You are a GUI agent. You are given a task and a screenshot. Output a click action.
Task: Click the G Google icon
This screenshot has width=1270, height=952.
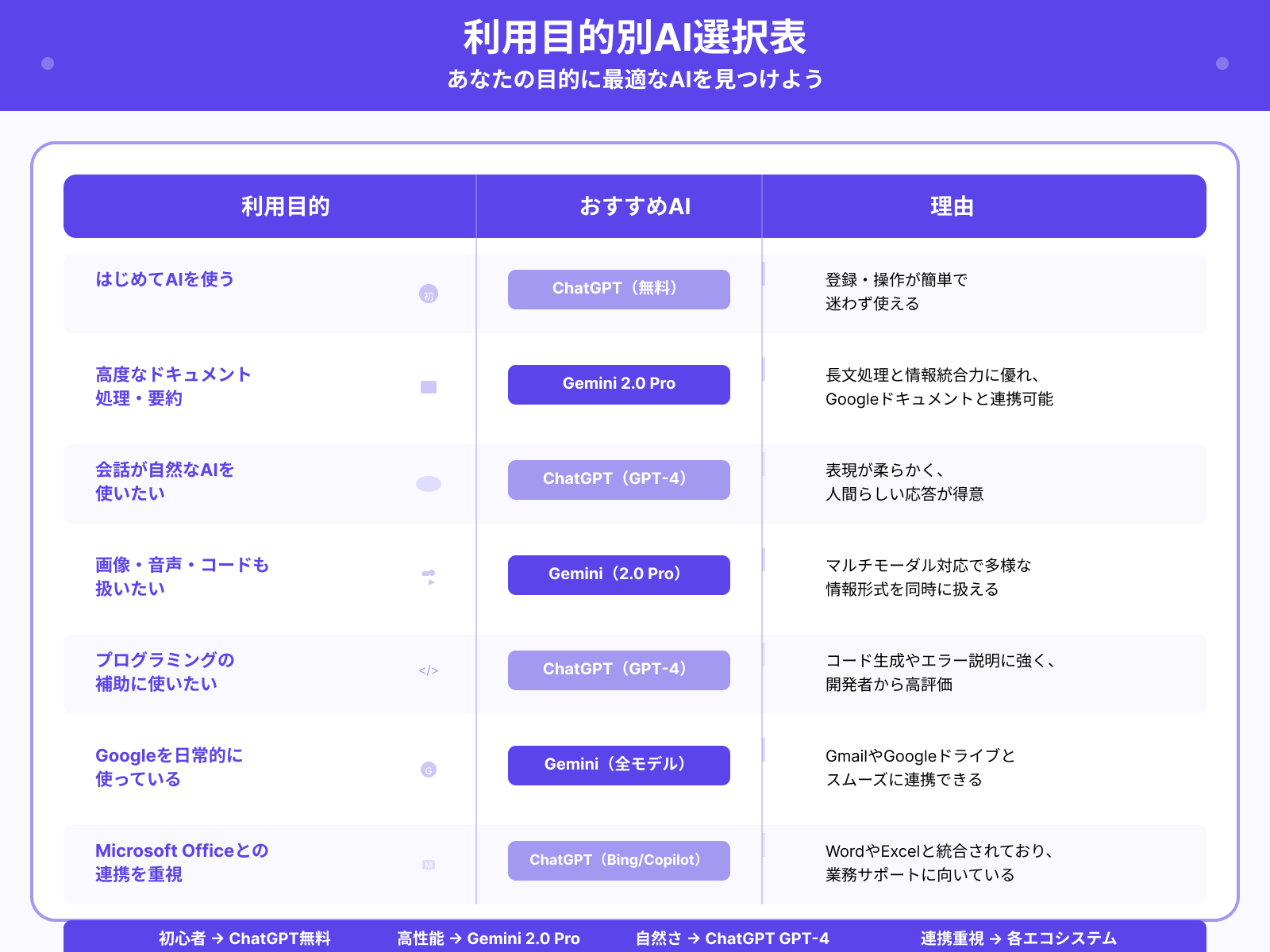coord(429,769)
